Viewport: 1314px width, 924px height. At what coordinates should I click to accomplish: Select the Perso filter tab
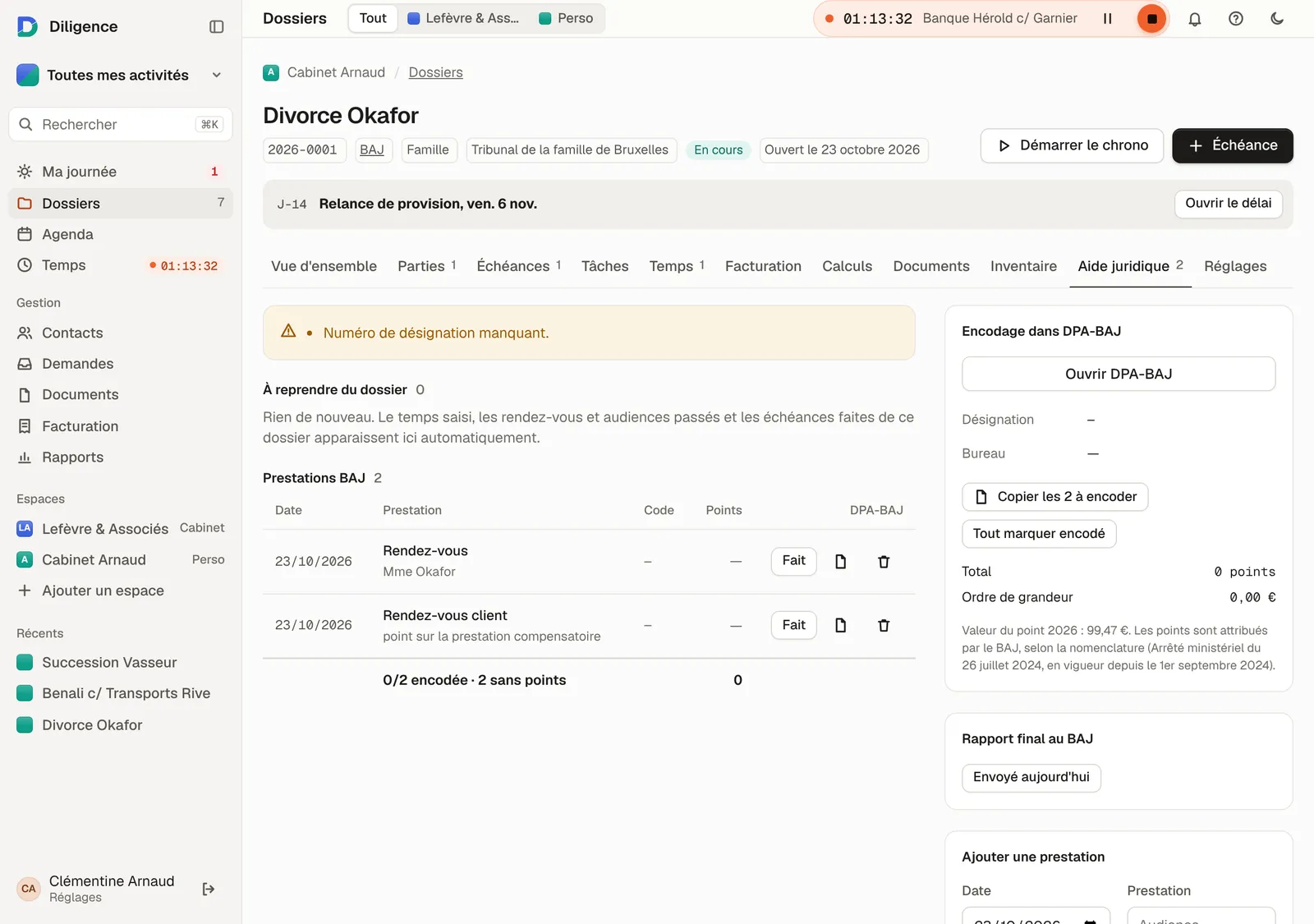(x=566, y=18)
